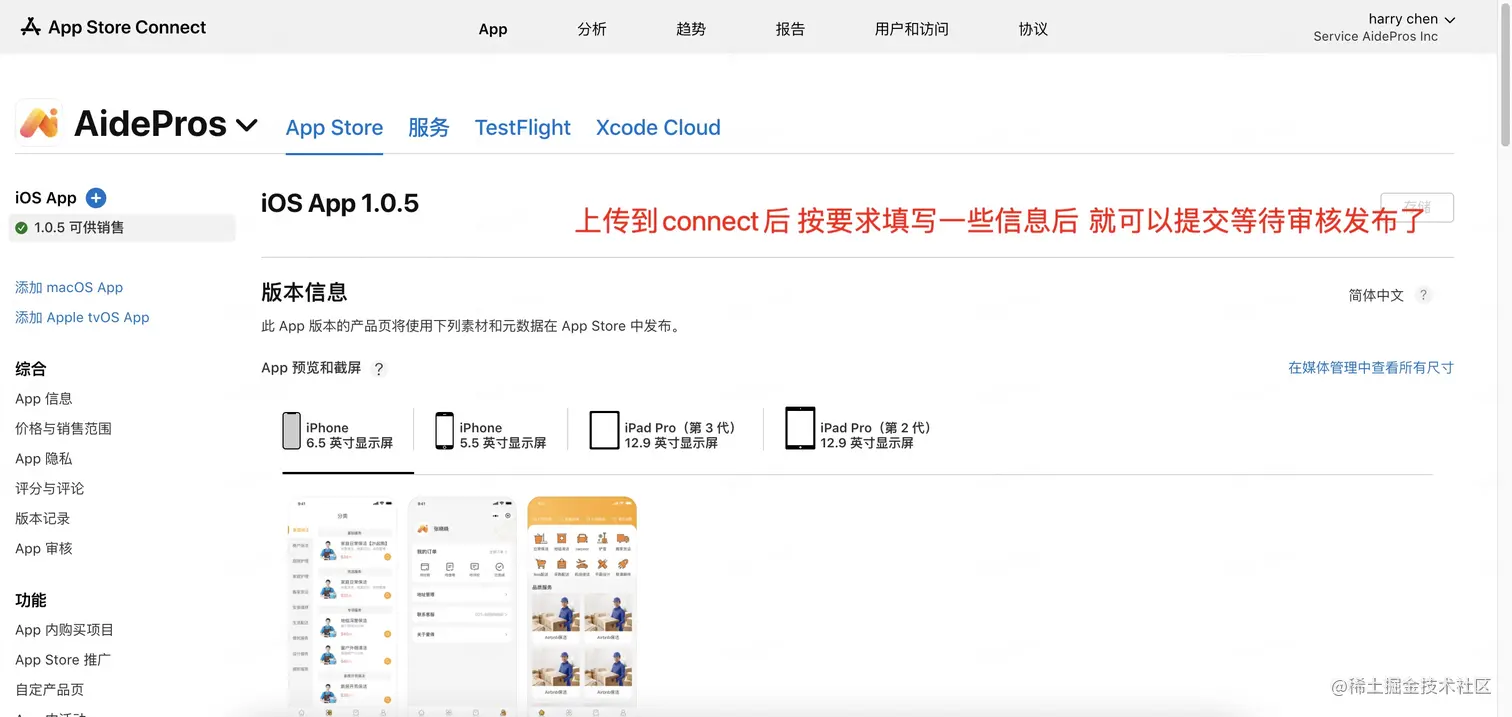Click the AidePros app icon
This screenshot has height=717, width=1512.
[39, 123]
